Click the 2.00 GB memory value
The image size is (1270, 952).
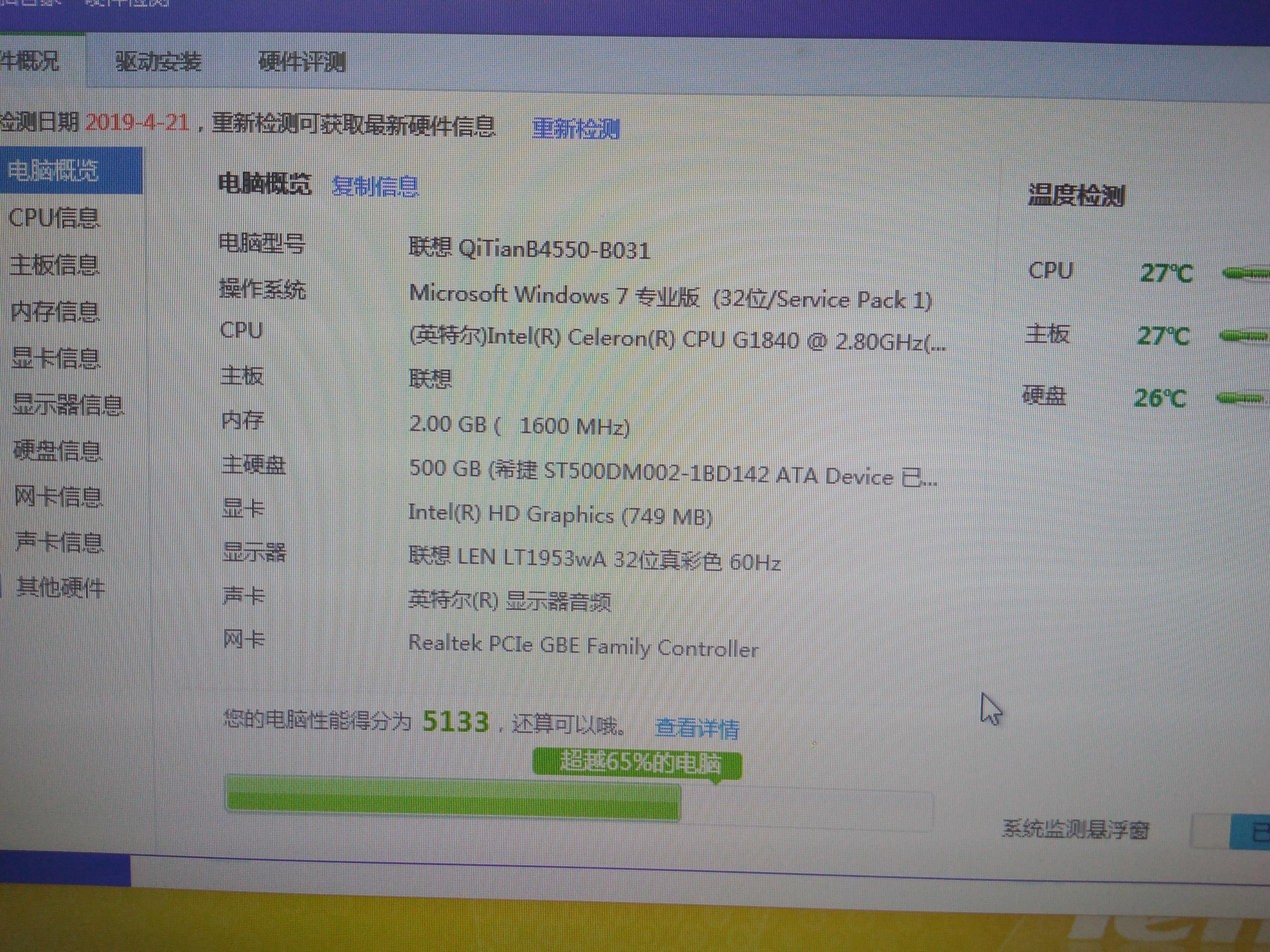point(519,425)
